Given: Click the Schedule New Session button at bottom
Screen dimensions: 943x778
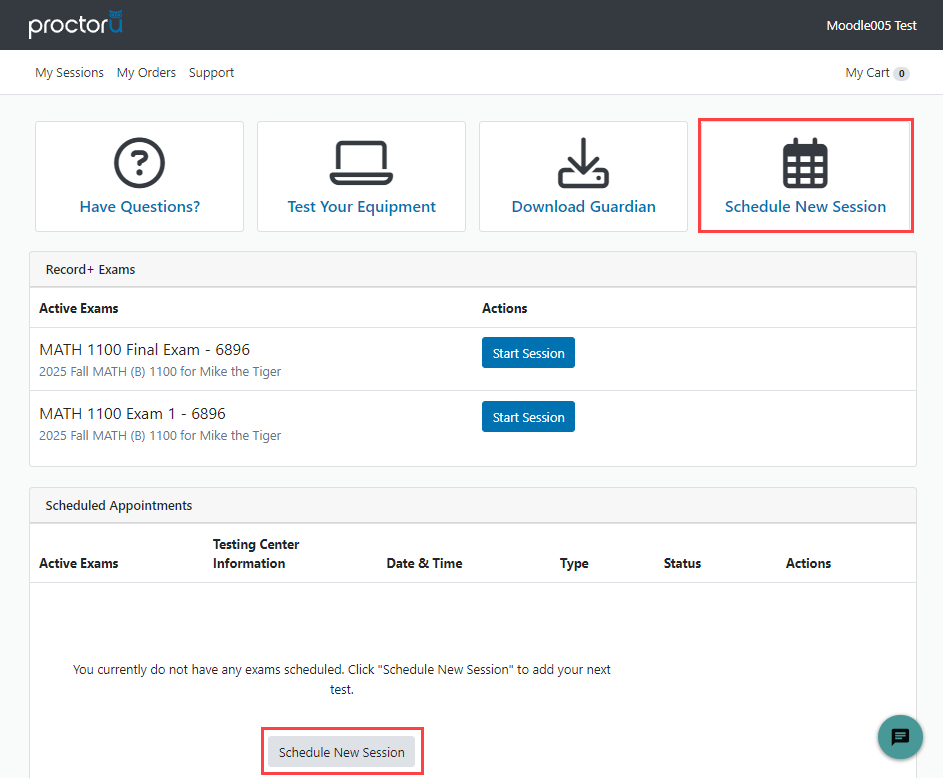Looking at the screenshot, I should (342, 751).
